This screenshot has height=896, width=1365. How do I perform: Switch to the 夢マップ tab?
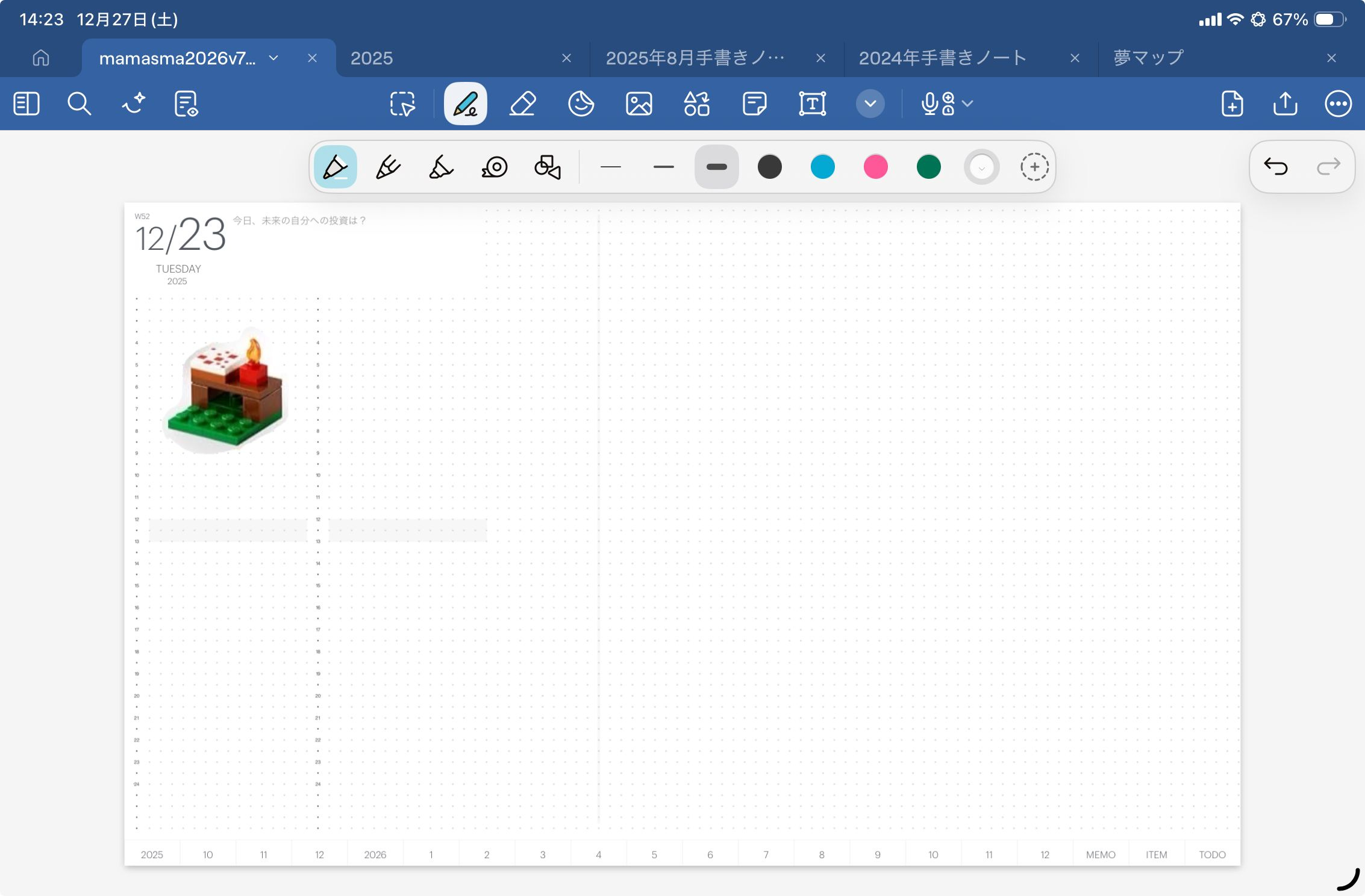(1148, 58)
